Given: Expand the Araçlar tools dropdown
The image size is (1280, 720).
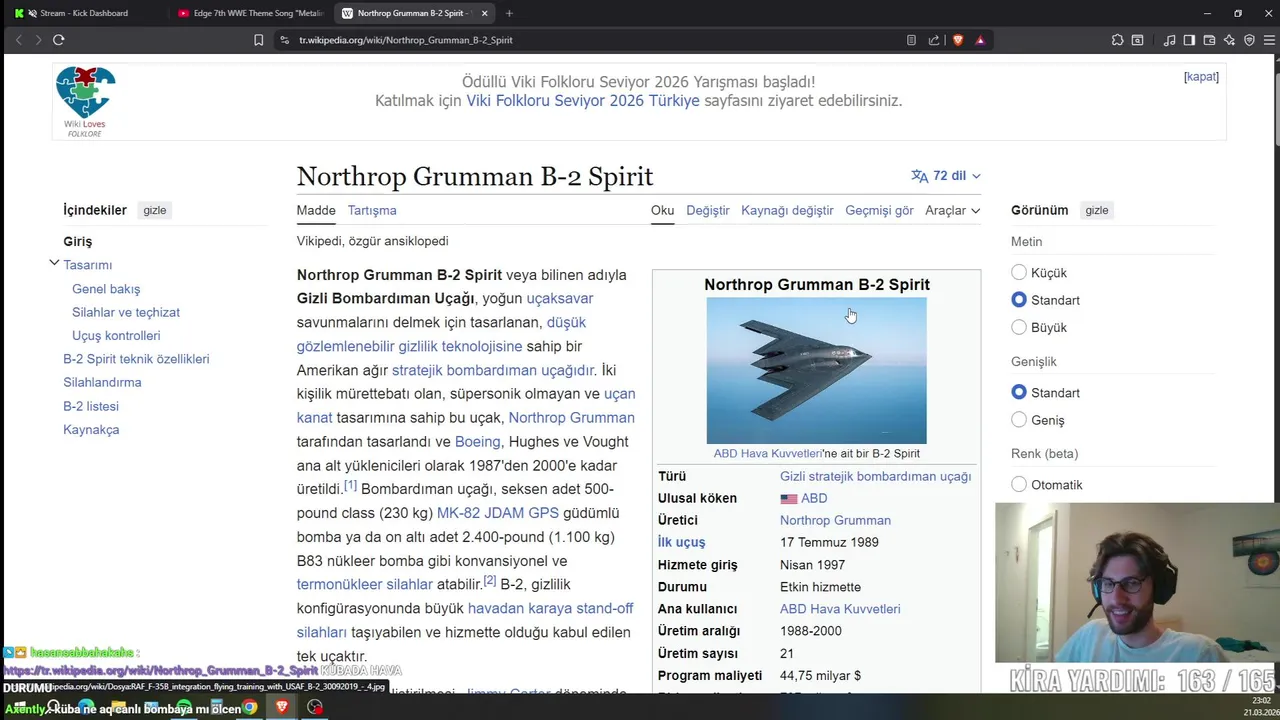Looking at the screenshot, I should click(x=952, y=210).
